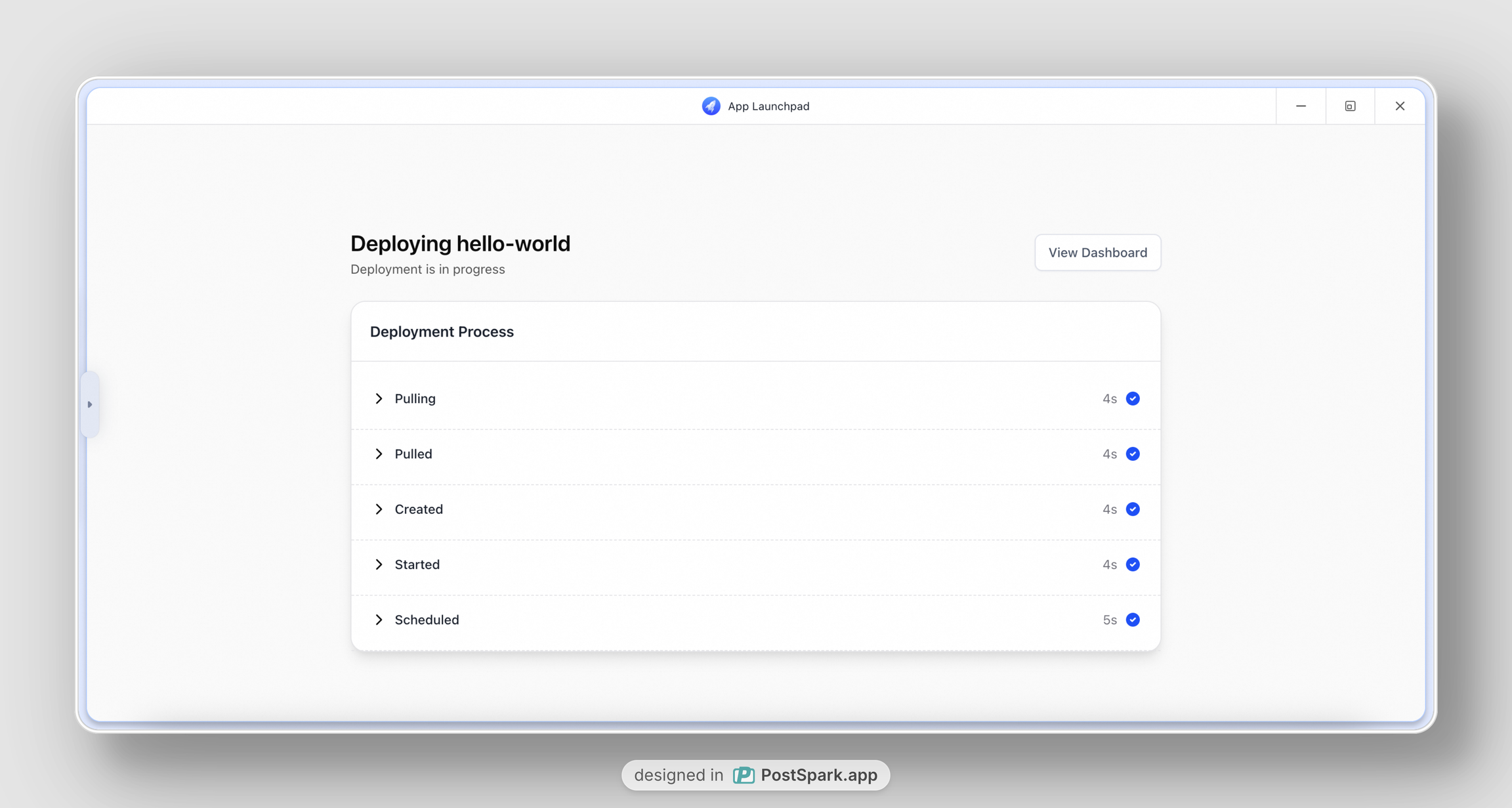Image resolution: width=1512 pixels, height=808 pixels.
Task: Expand the Created step chevron
Action: (379, 509)
